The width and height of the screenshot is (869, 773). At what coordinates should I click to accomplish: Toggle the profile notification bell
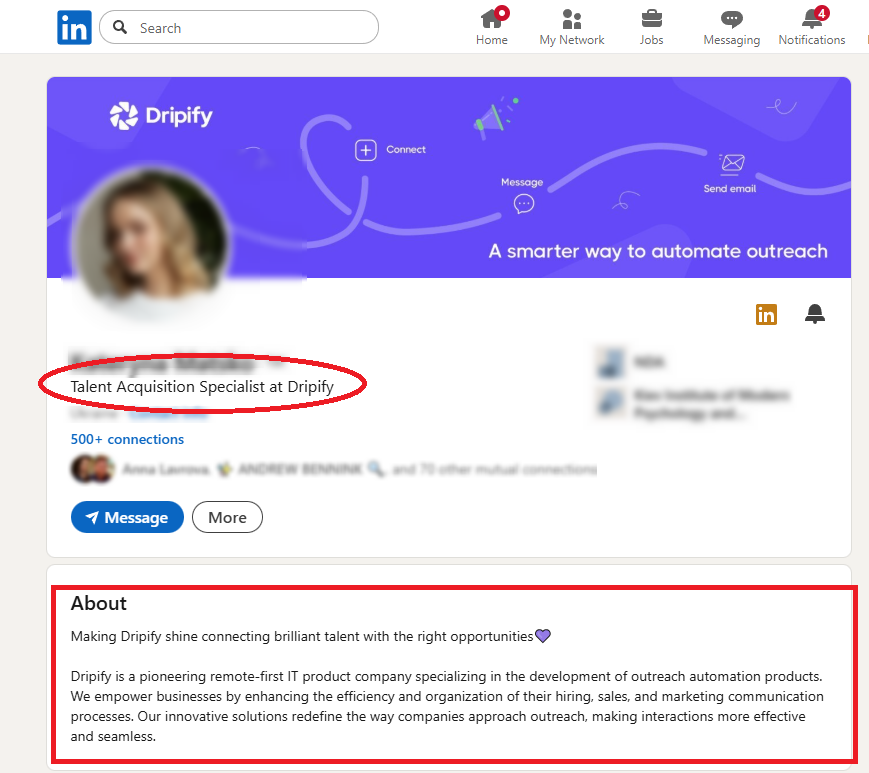click(815, 314)
